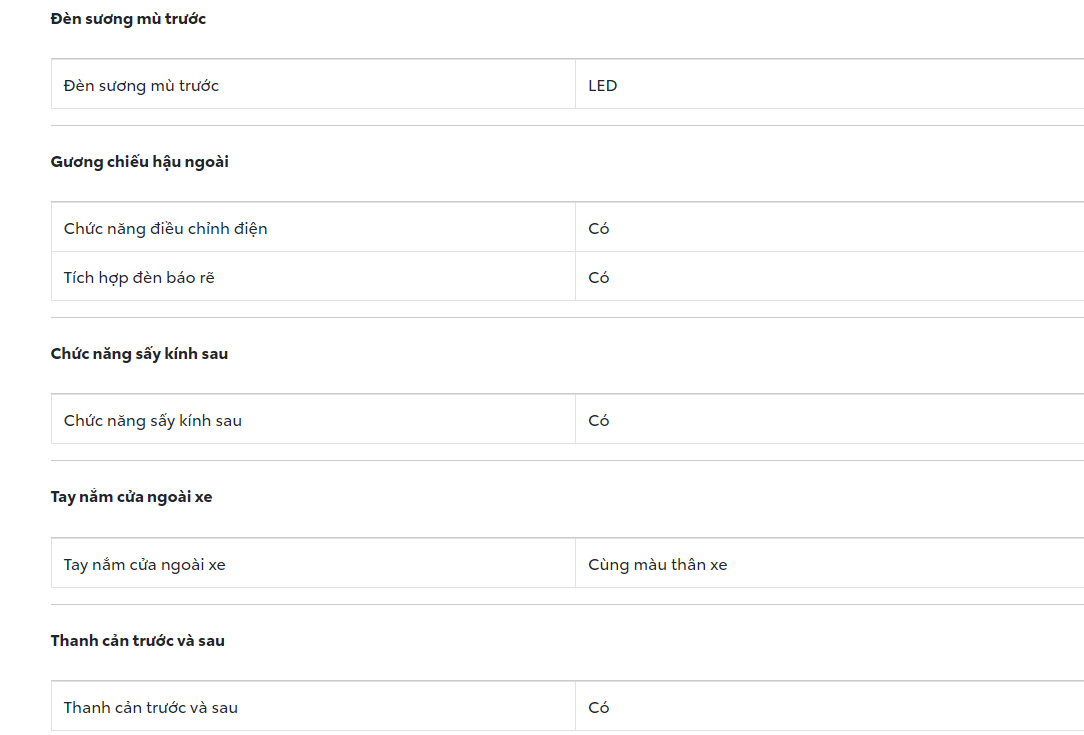1084x735 pixels.
Task: Click the "Chức năng sấy kính sau" section heading
Action: tap(139, 354)
